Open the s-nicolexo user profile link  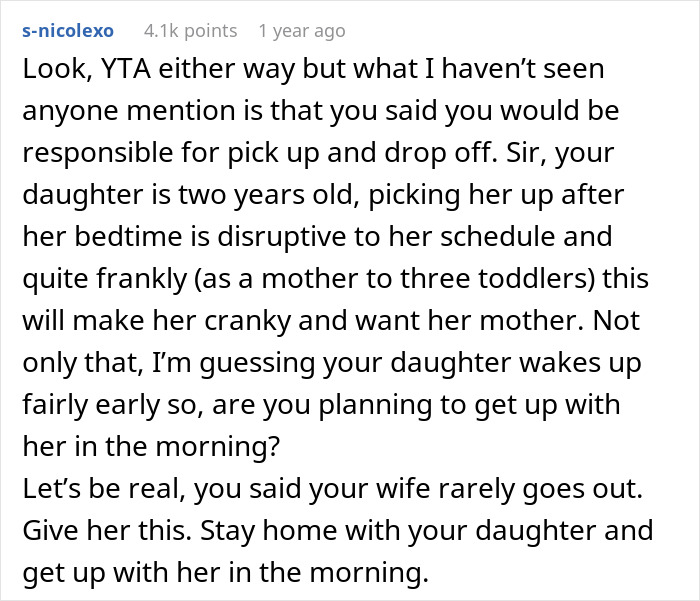coord(67,31)
